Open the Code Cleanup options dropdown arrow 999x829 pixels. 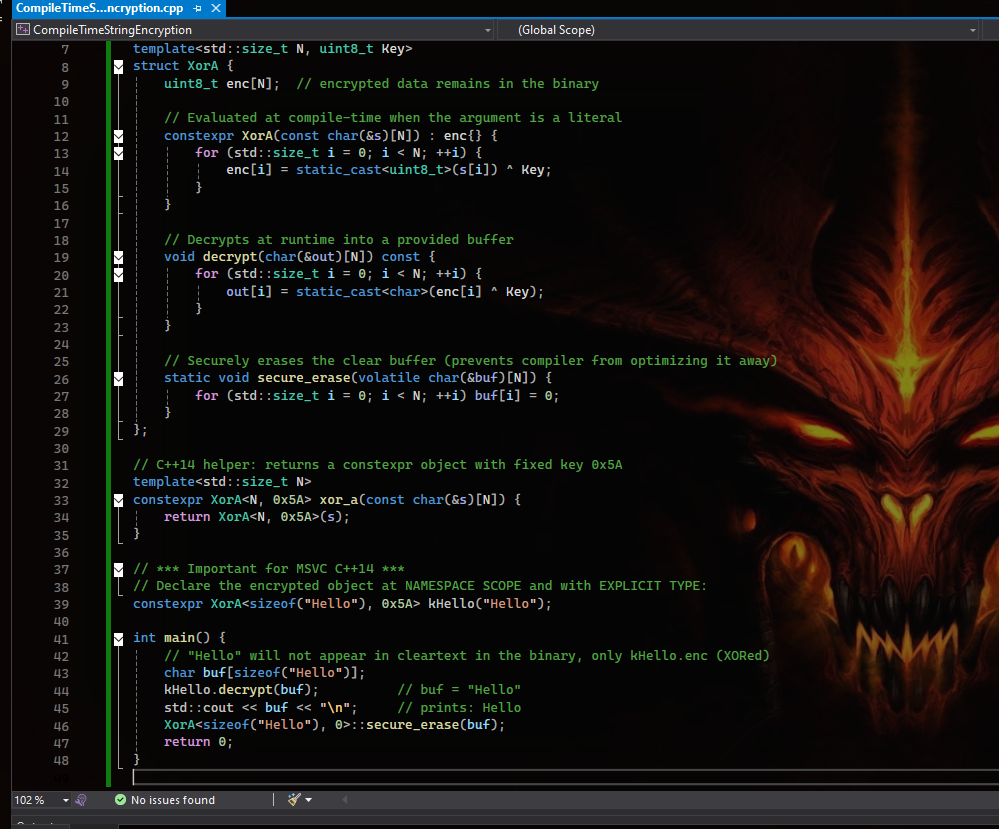click(307, 800)
